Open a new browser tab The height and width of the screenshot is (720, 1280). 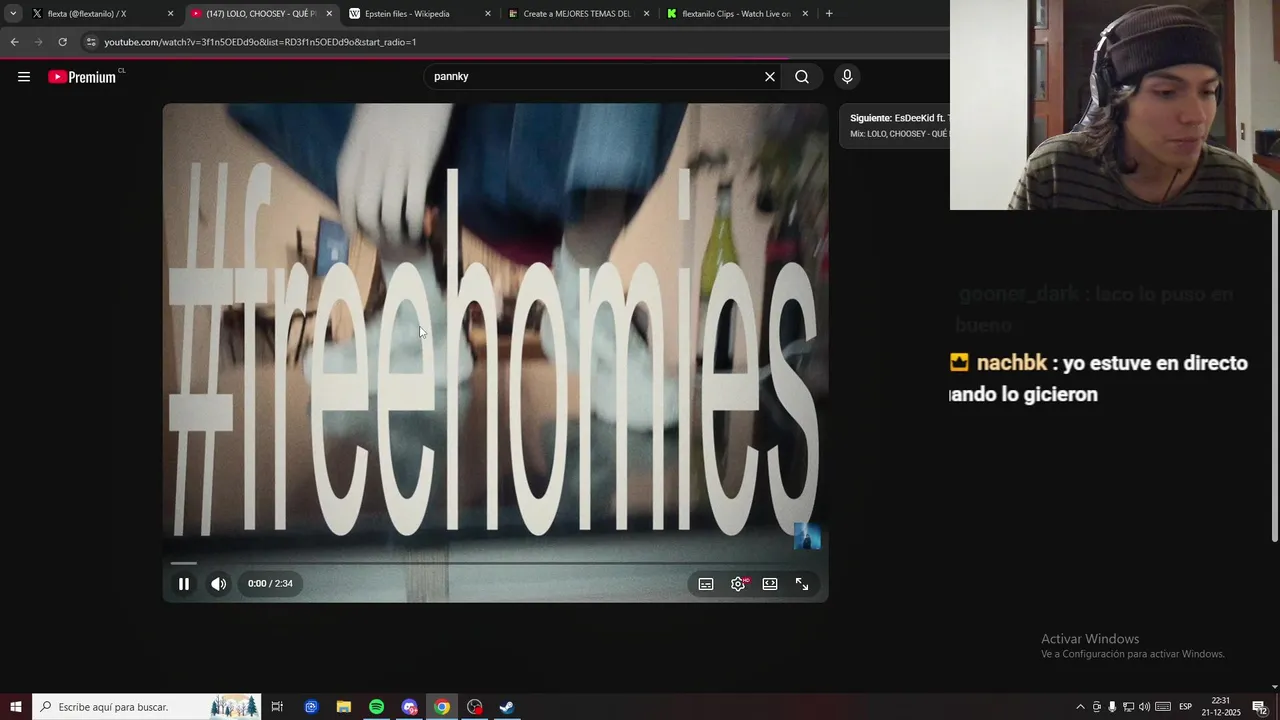(x=829, y=14)
